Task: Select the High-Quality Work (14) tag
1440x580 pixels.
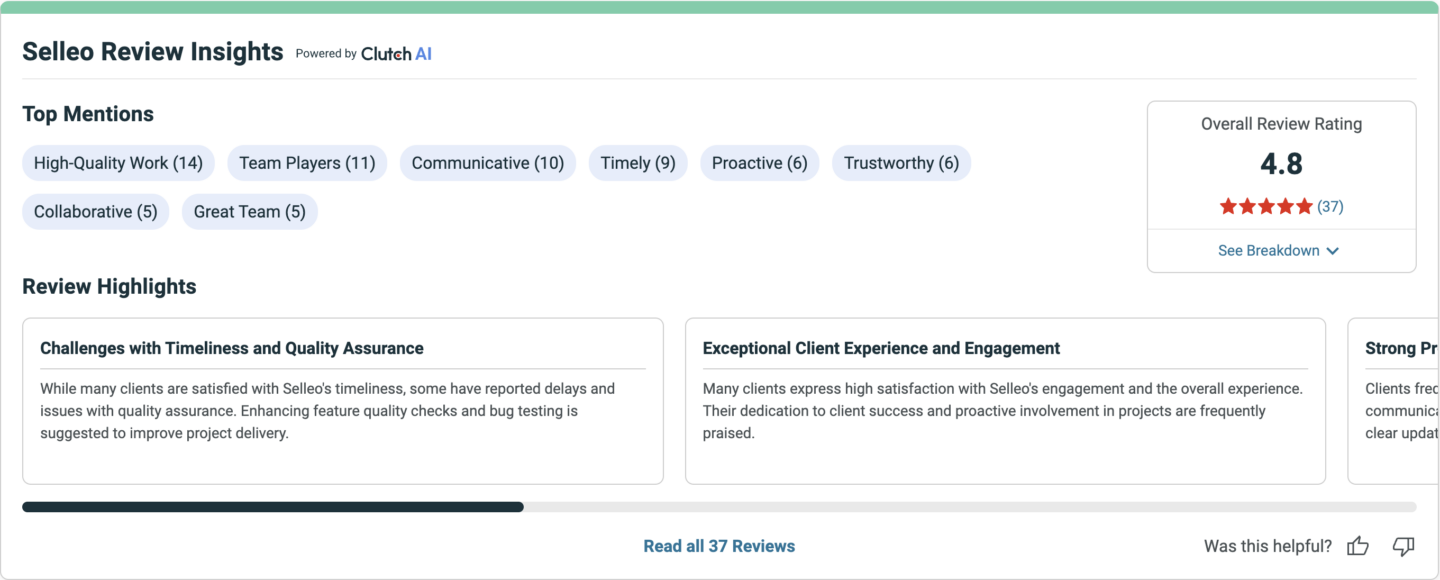Action: tap(118, 163)
